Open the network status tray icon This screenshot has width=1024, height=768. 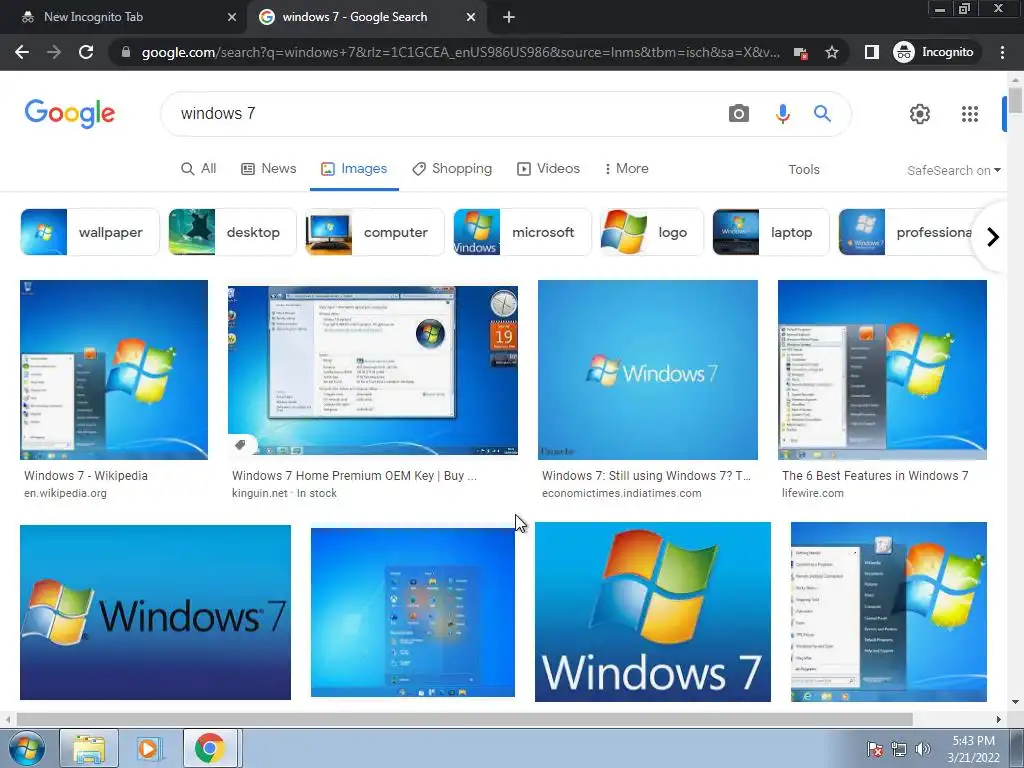(899, 749)
